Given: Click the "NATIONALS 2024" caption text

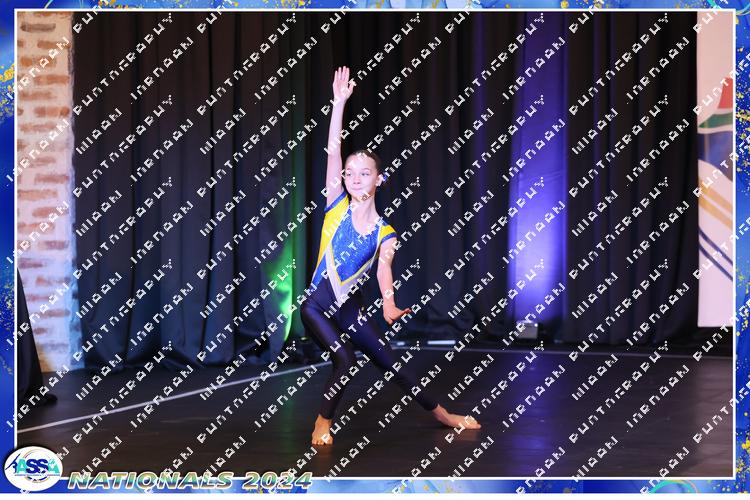Looking at the screenshot, I should pos(190,480).
